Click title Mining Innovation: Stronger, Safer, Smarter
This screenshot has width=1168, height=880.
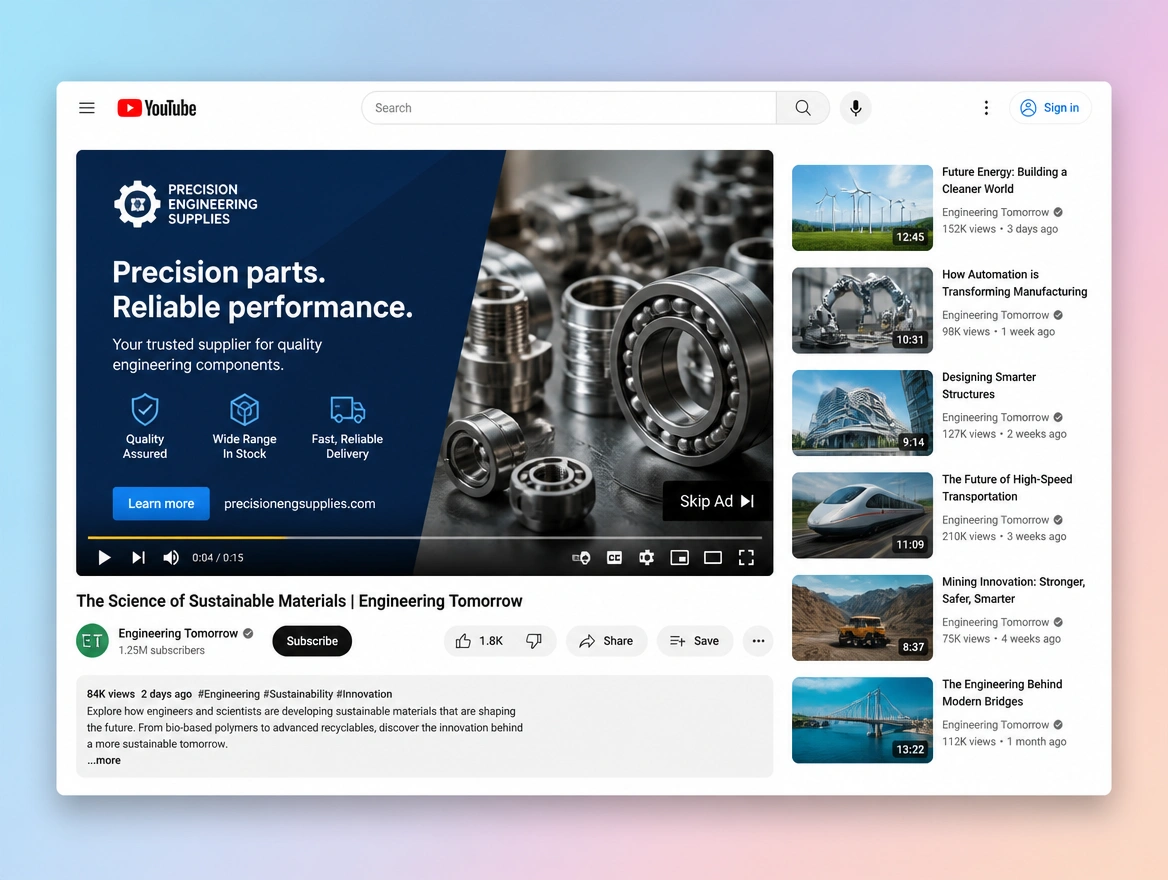pos(1013,590)
